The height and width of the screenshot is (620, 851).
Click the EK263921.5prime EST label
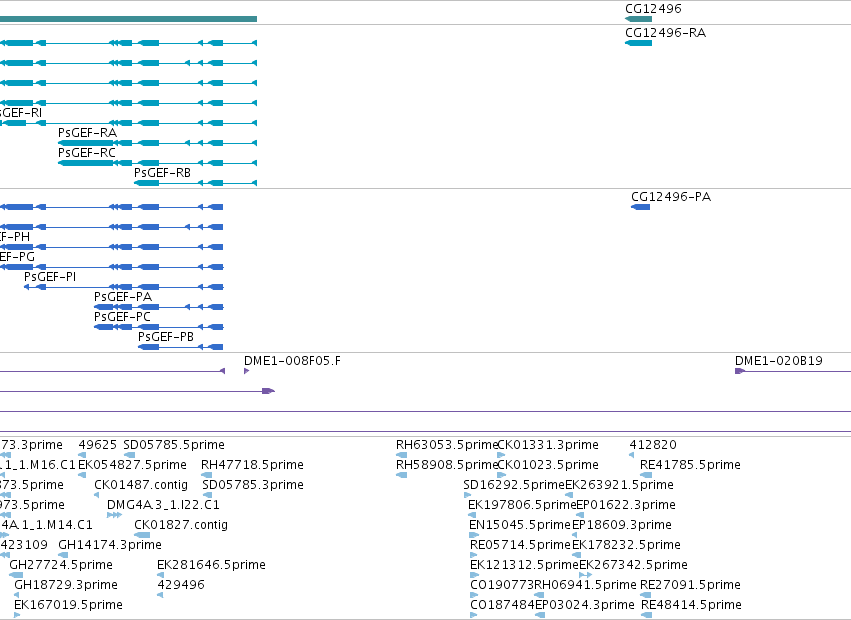coord(619,484)
